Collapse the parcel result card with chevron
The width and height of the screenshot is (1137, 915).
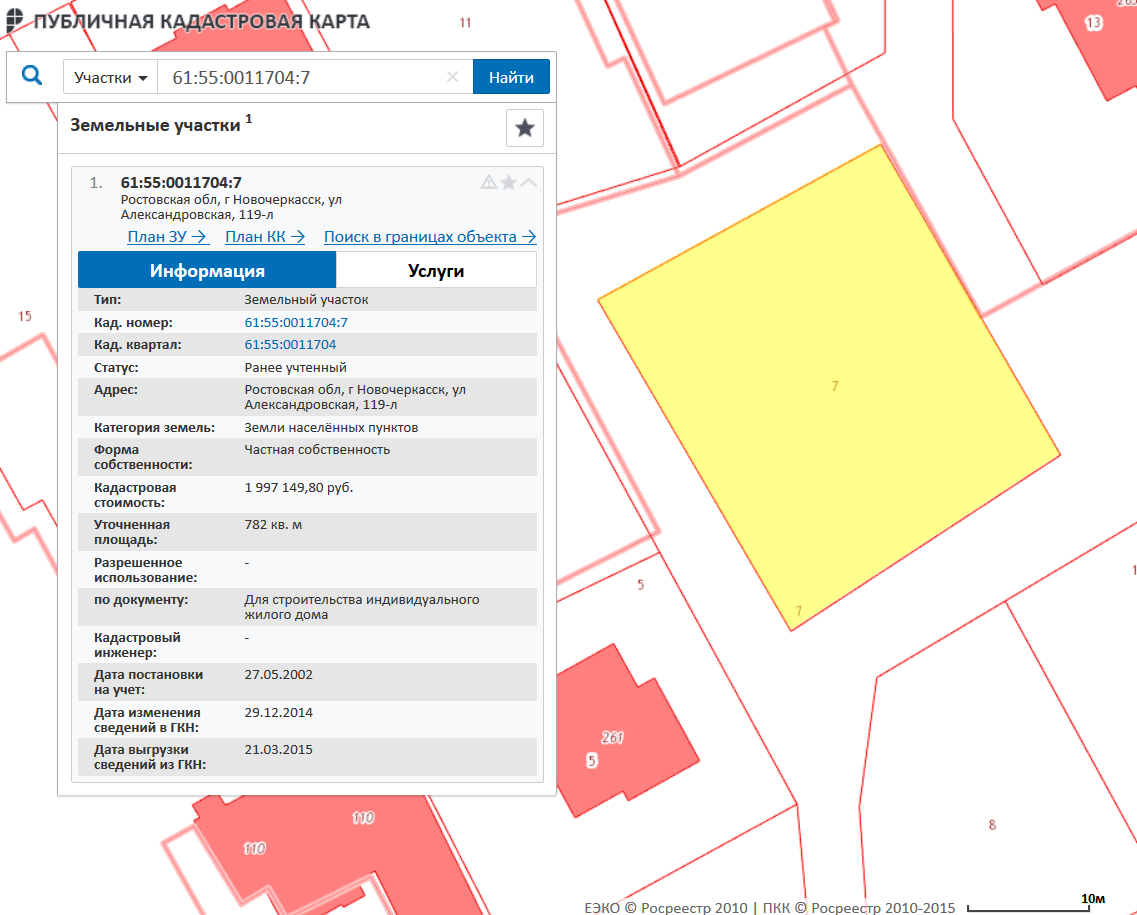(528, 182)
